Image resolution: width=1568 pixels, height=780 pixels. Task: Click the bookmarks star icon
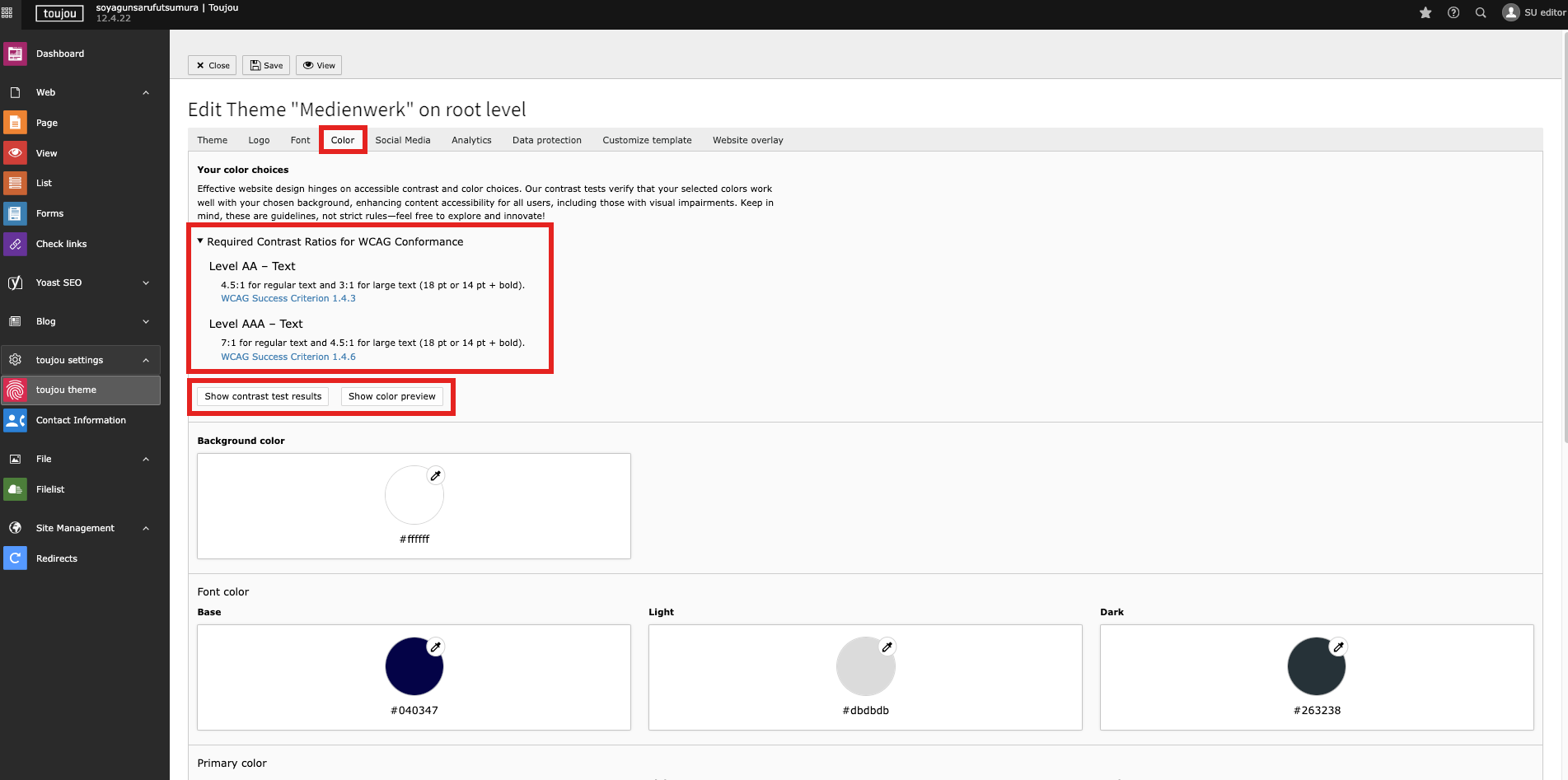[1425, 12]
